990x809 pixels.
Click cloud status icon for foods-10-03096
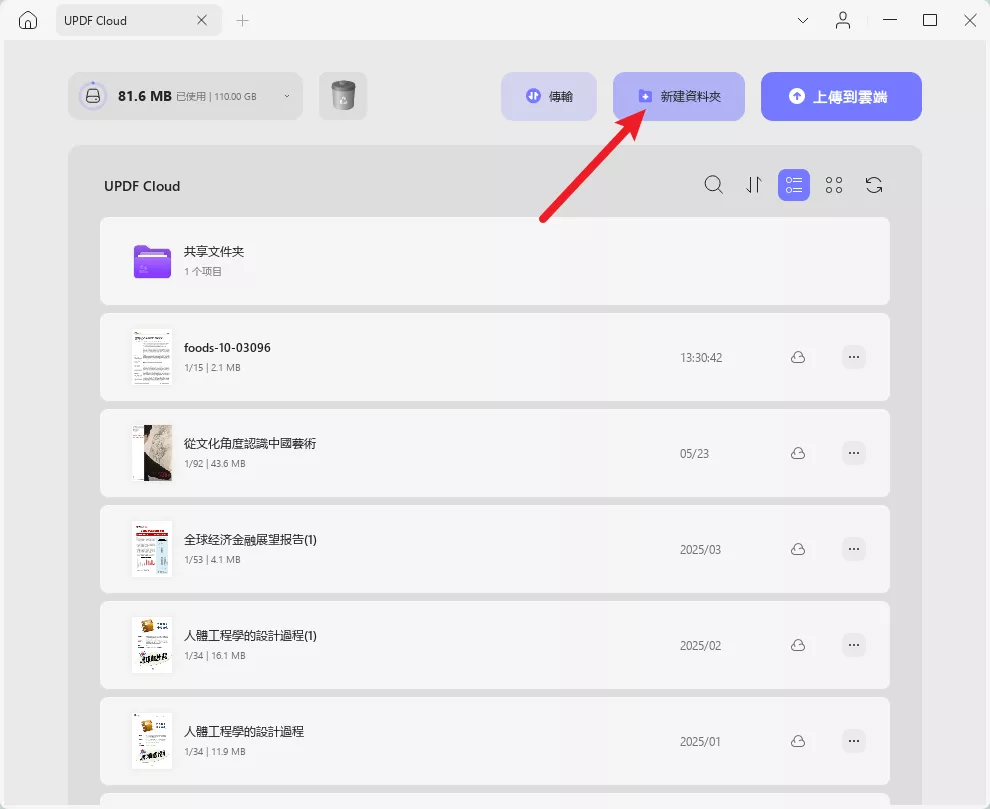798,357
